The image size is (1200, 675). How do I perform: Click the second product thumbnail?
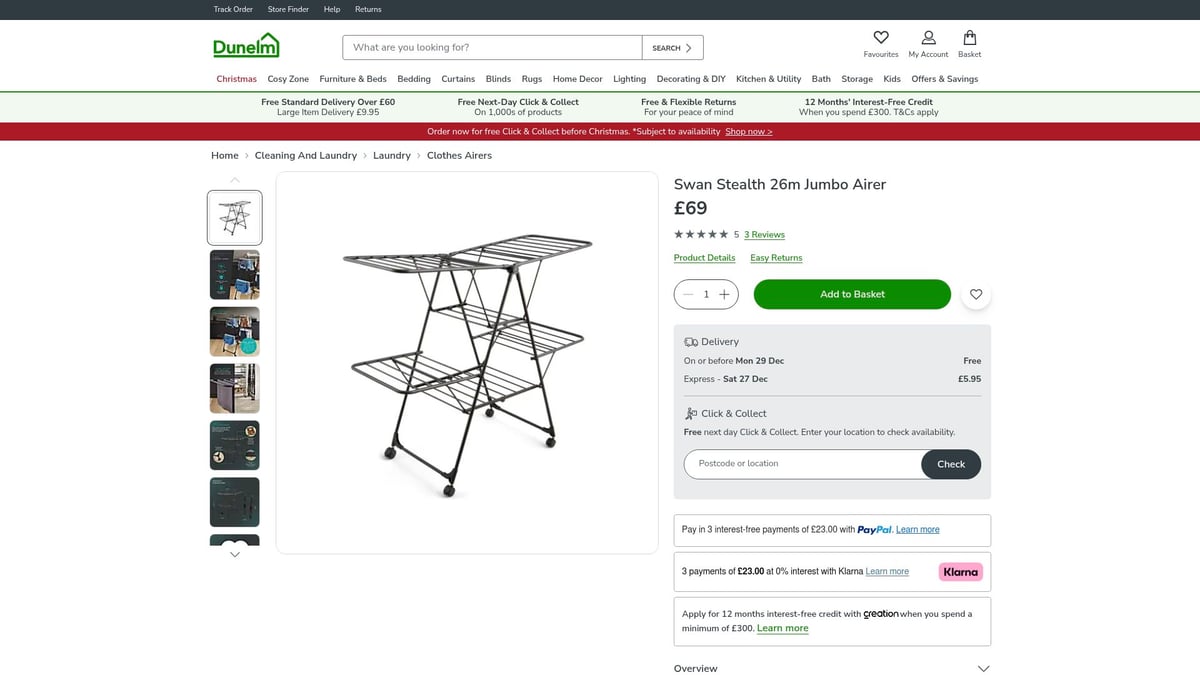(234, 274)
